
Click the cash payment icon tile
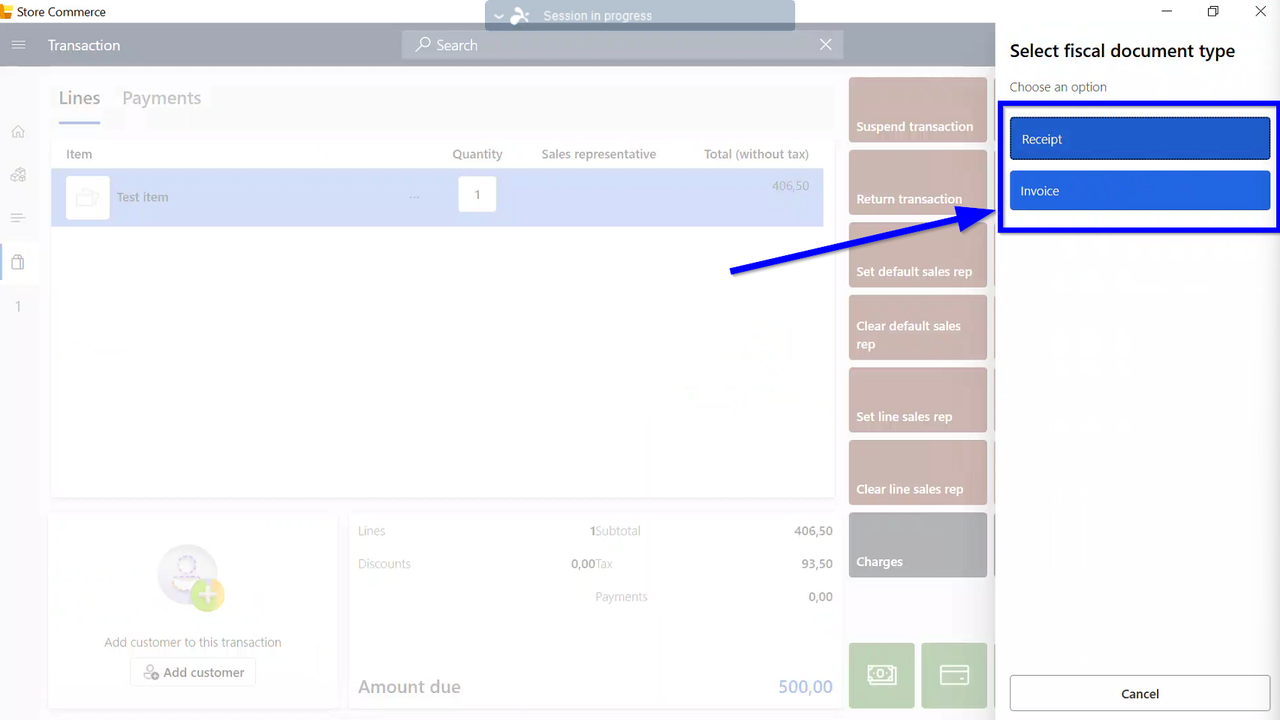tap(881, 675)
